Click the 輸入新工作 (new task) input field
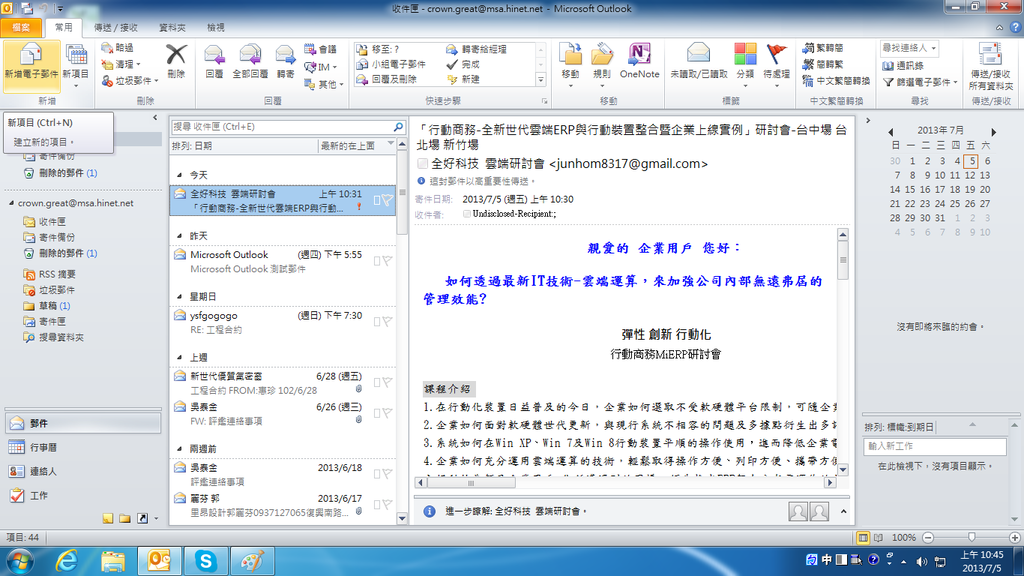Viewport: 1024px width, 576px height. (935, 446)
